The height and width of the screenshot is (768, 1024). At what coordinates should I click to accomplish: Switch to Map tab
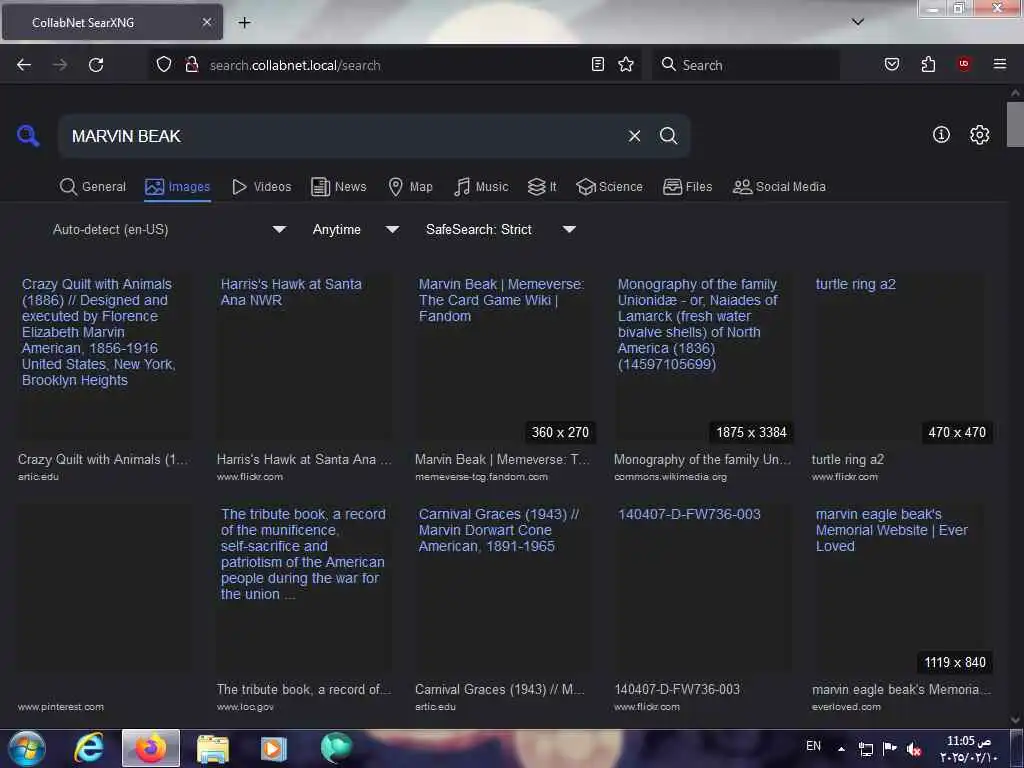(x=410, y=187)
